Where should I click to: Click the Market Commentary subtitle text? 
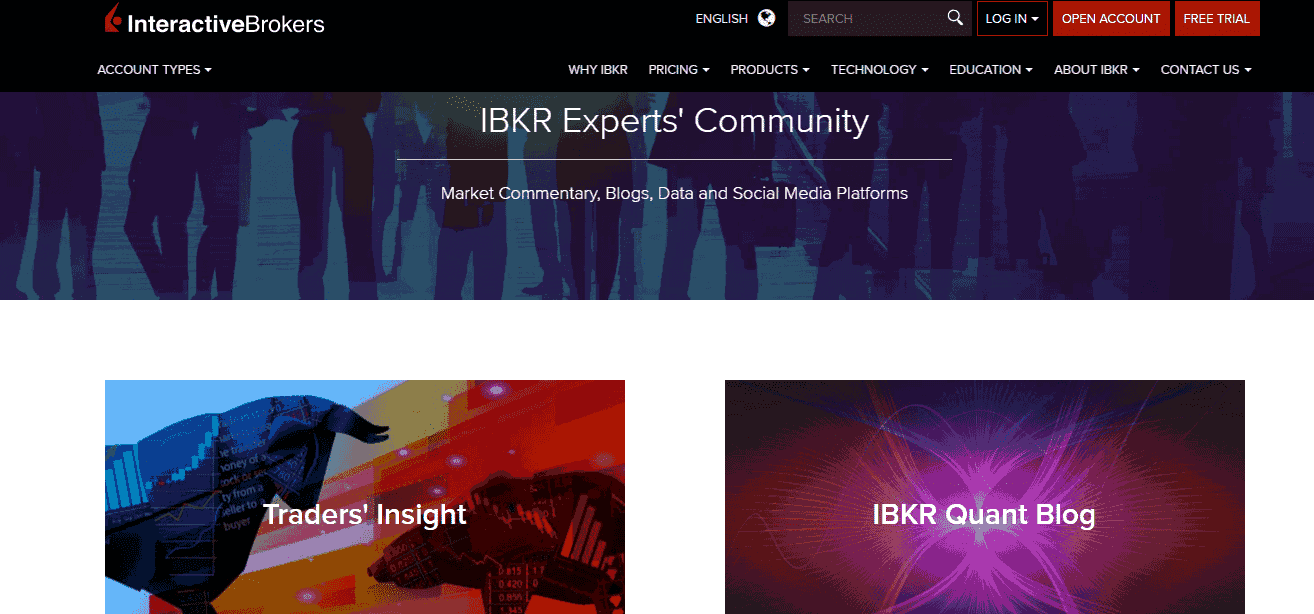tap(674, 193)
